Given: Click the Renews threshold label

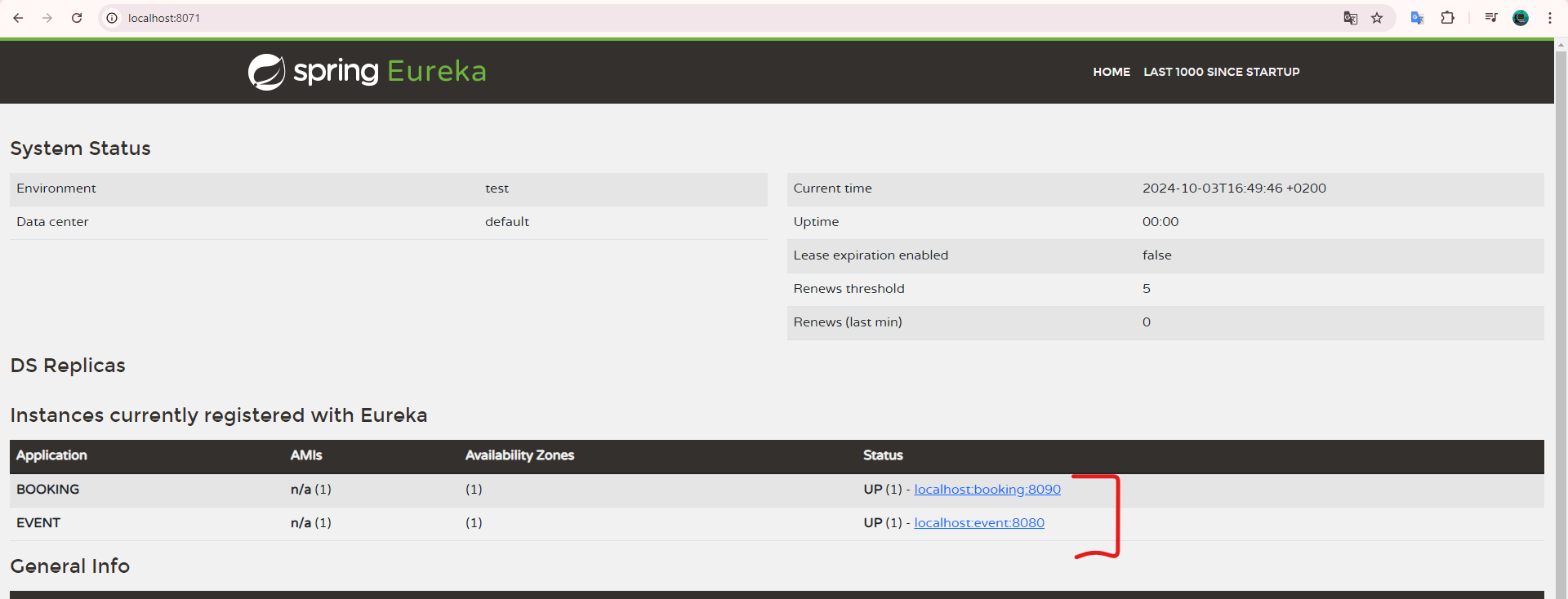Looking at the screenshot, I should coord(849,289).
